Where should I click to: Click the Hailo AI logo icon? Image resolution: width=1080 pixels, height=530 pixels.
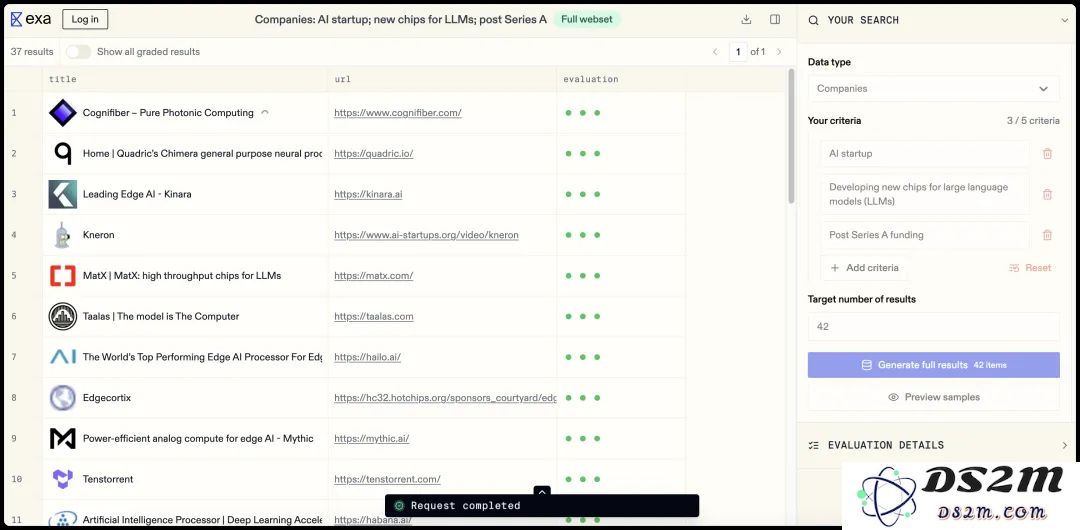(63, 357)
